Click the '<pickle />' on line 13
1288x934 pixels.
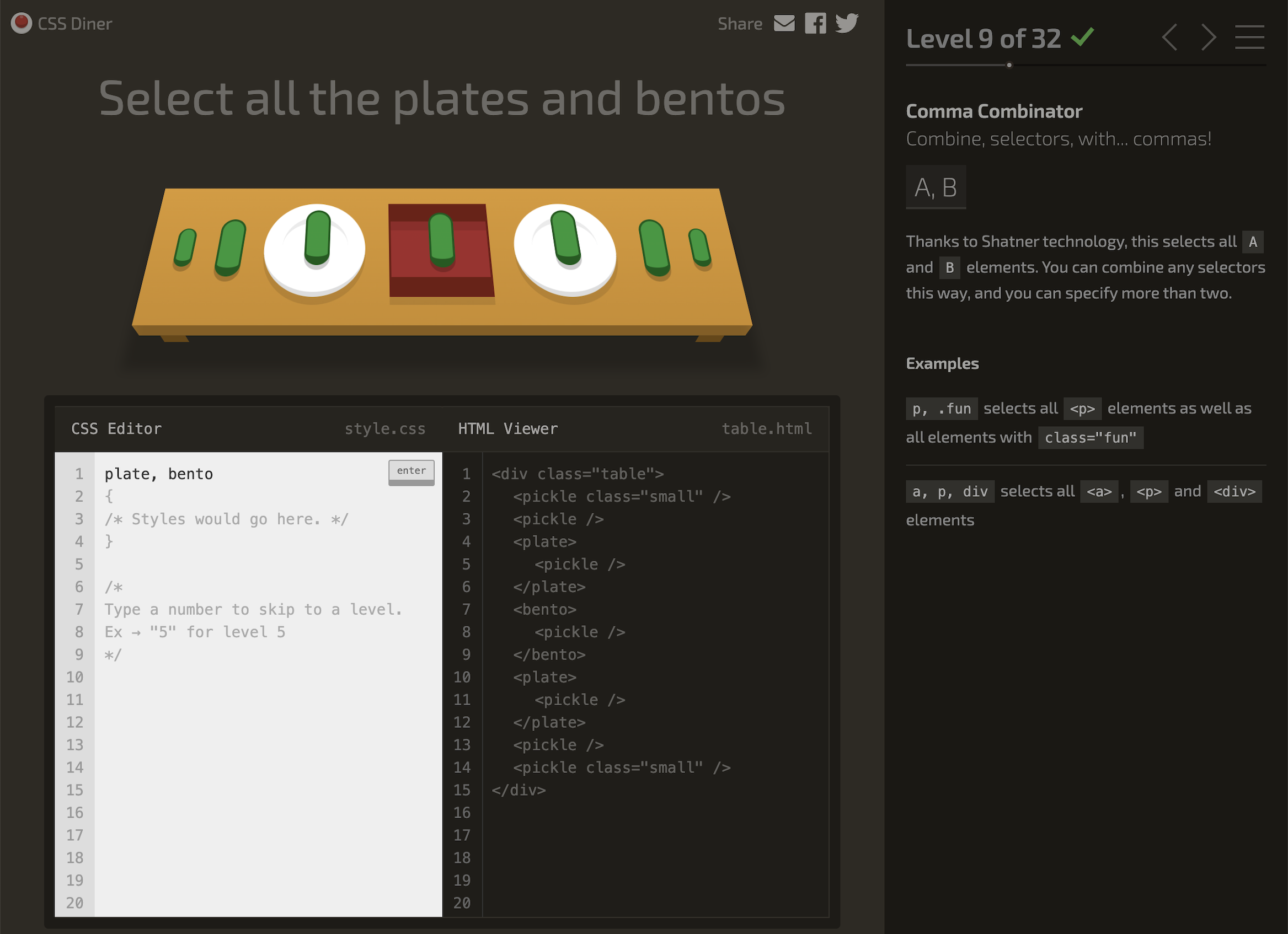pyautogui.click(x=558, y=745)
